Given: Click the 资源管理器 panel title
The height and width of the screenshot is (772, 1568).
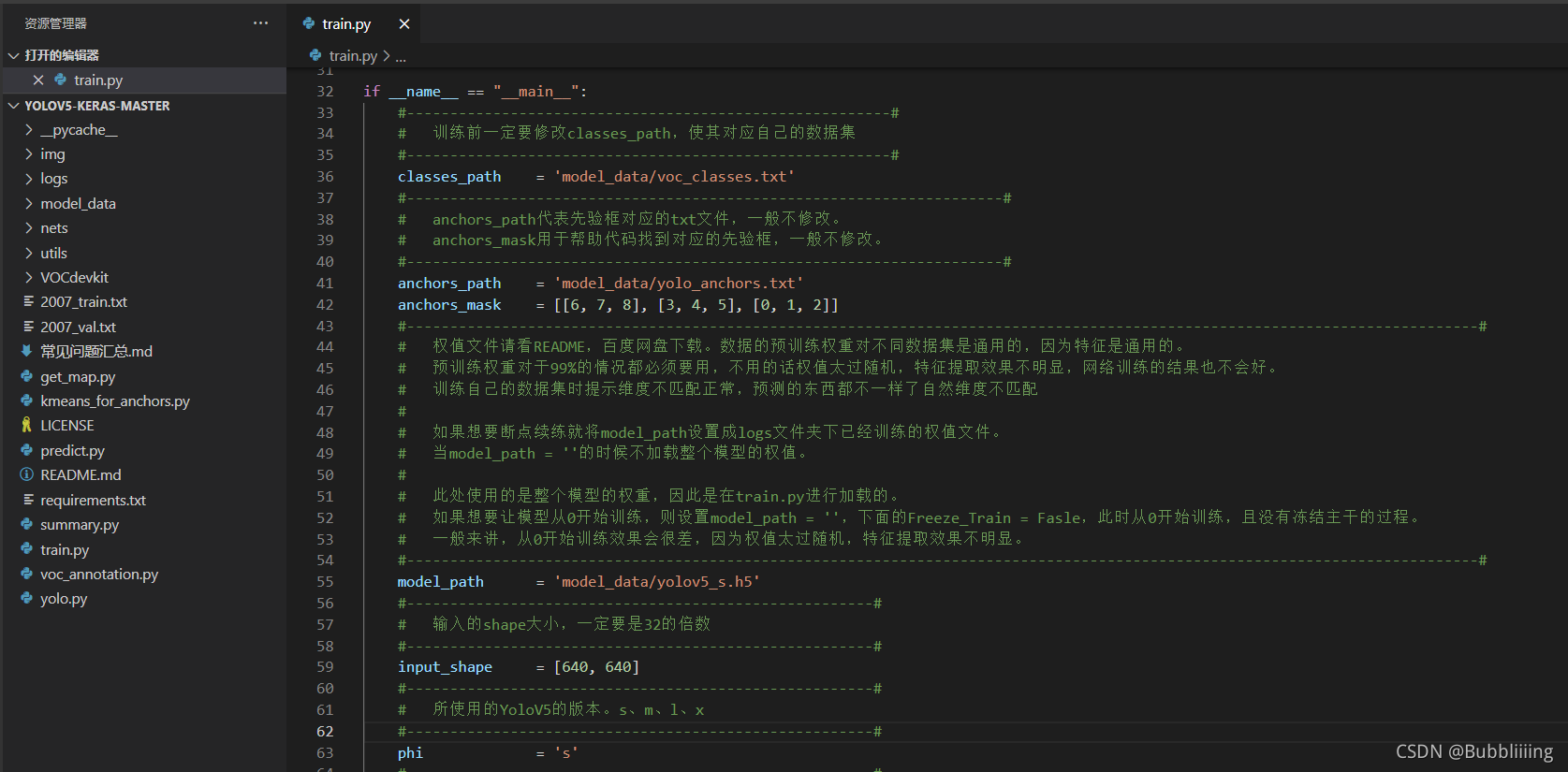Looking at the screenshot, I should (55, 23).
